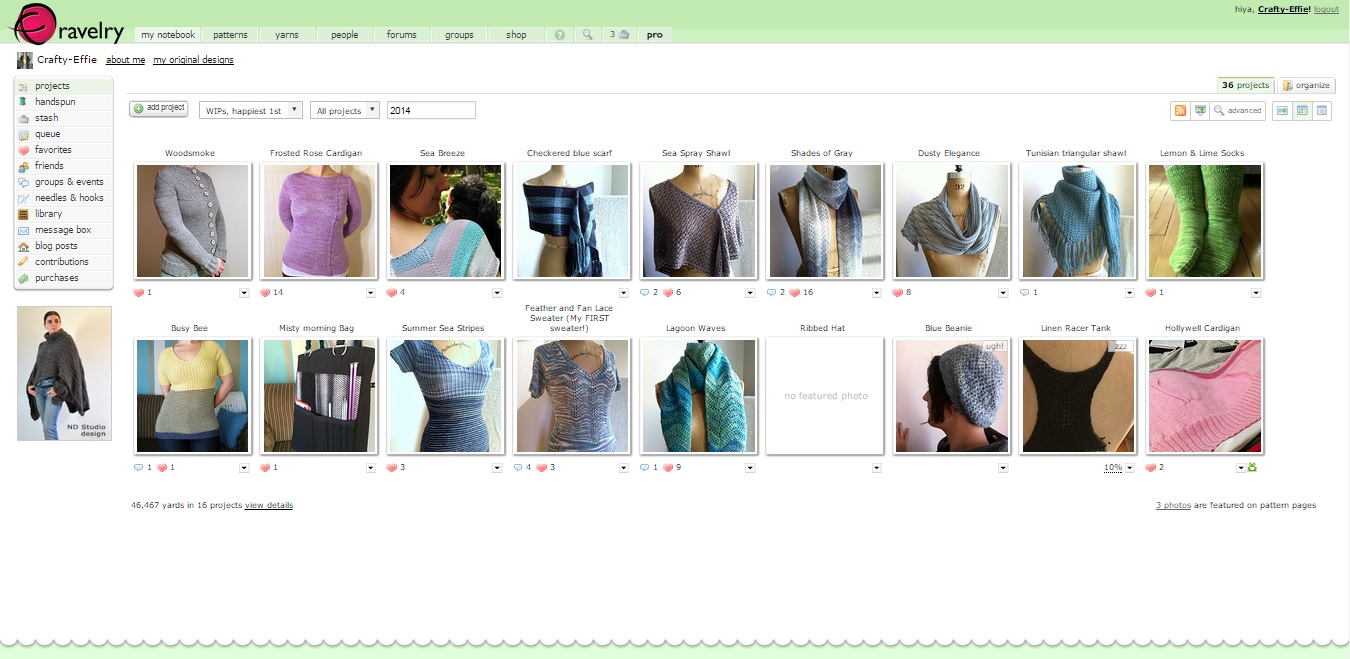Follow the 'view details' link
Image resolution: width=1350 pixels, height=659 pixels.
pos(269,505)
